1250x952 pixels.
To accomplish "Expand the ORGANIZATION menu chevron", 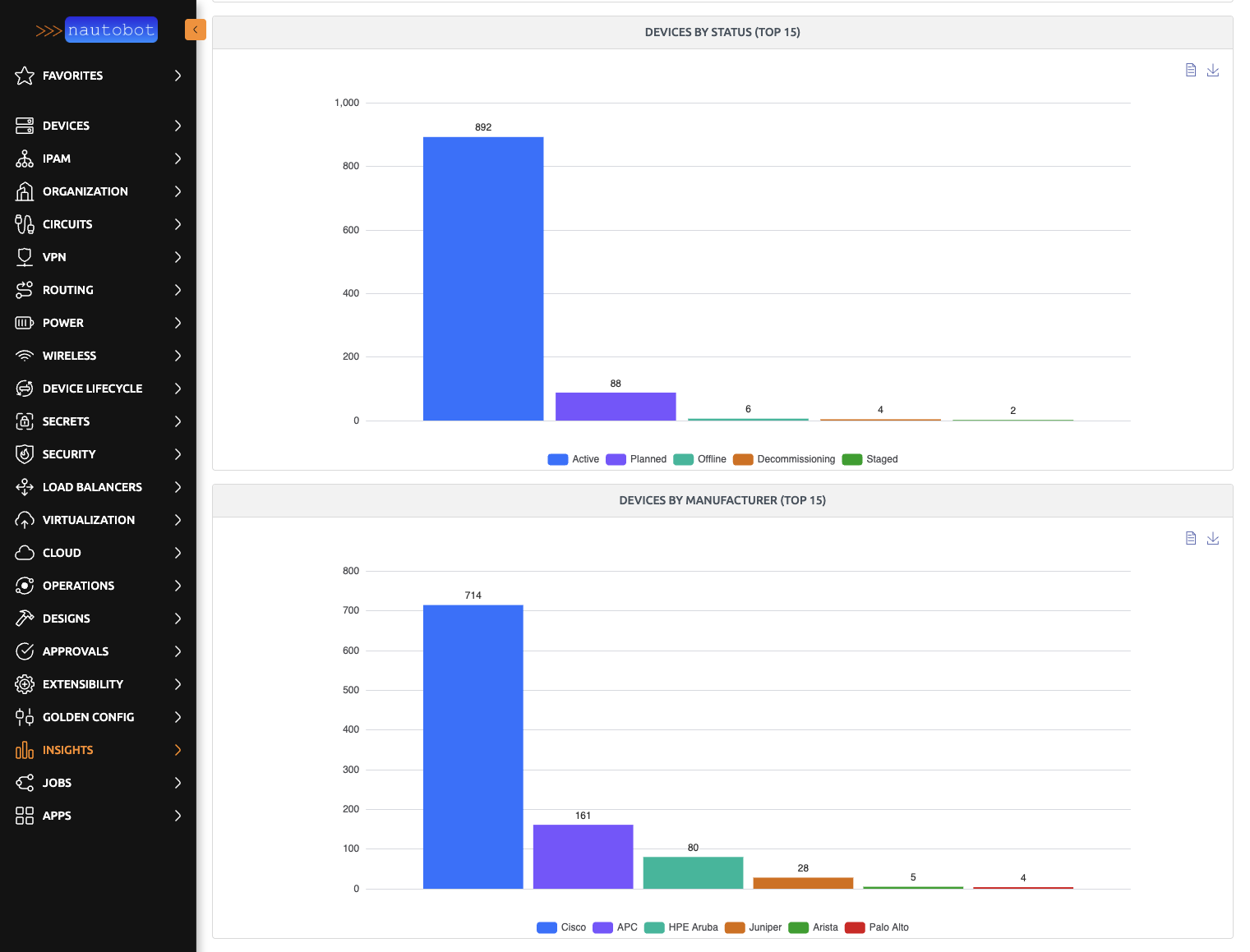I will [178, 191].
